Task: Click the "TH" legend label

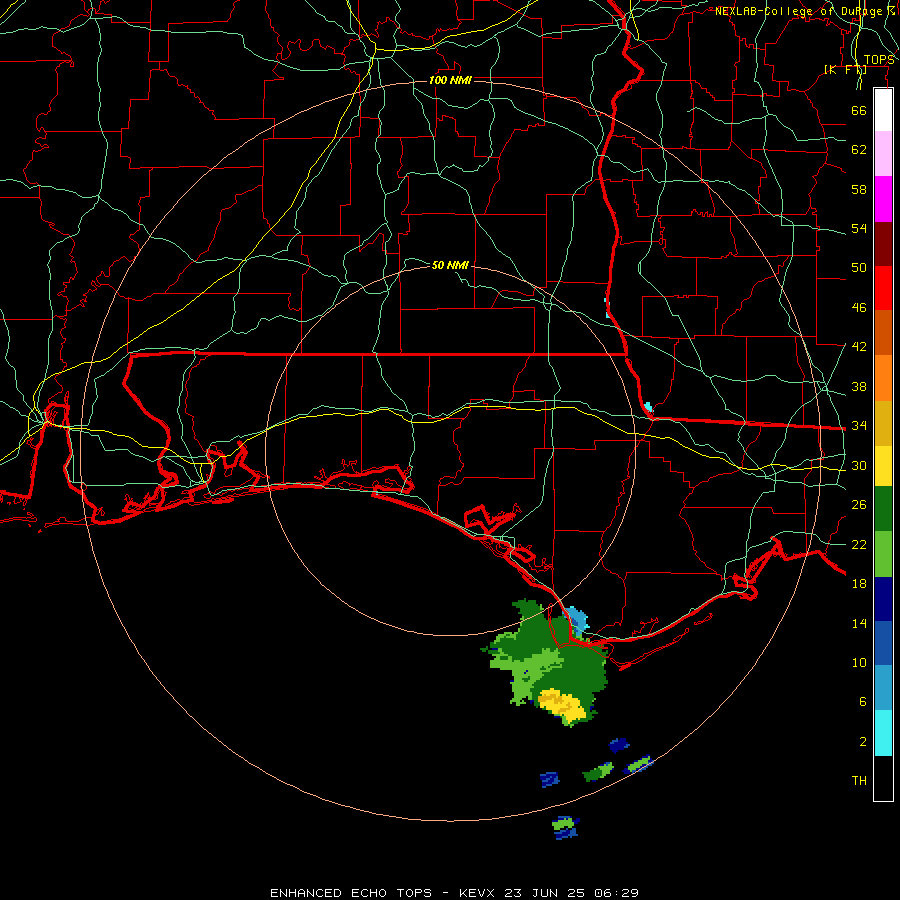Action: point(859,781)
